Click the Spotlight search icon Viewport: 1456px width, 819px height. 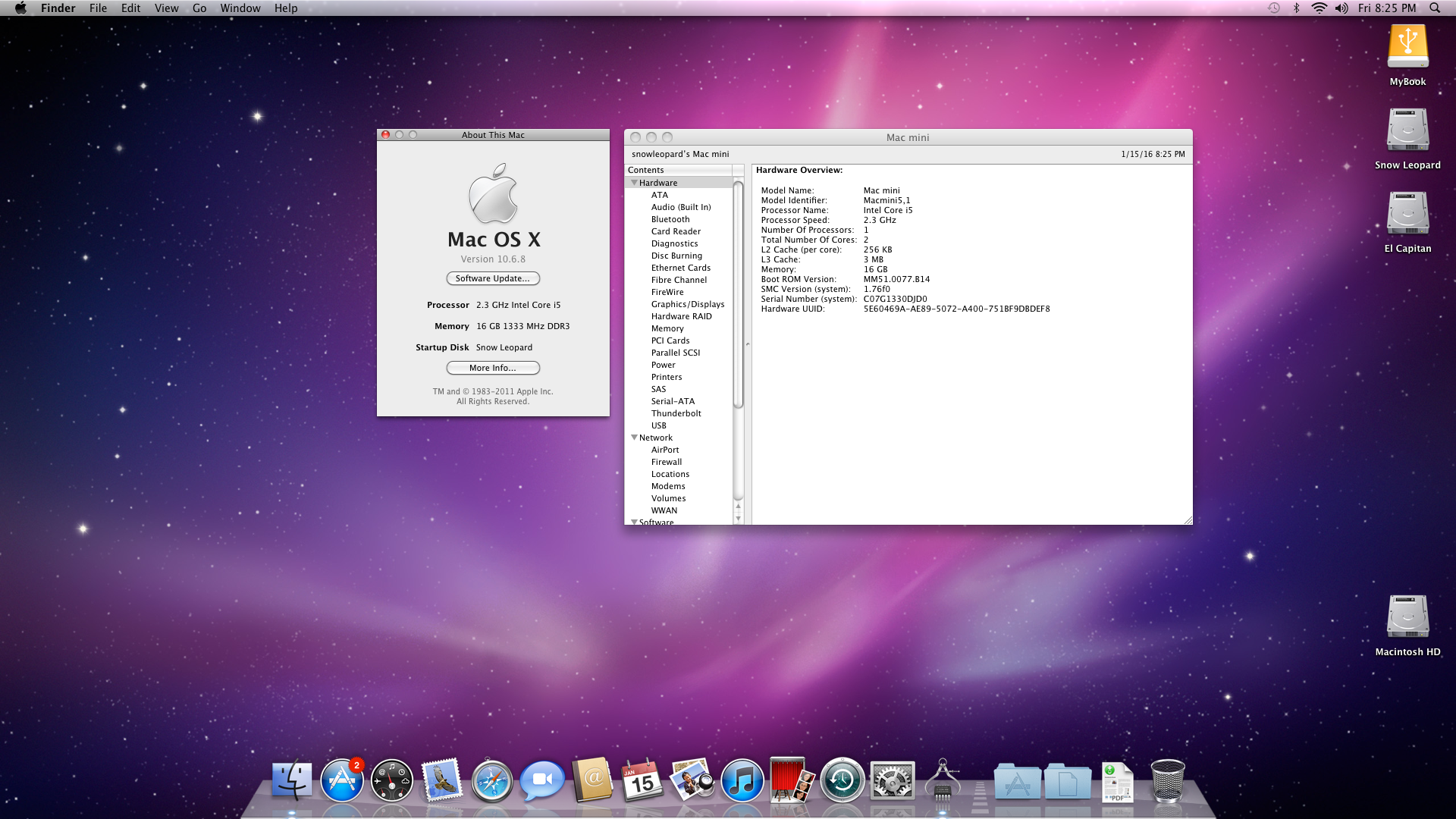pos(1435,8)
